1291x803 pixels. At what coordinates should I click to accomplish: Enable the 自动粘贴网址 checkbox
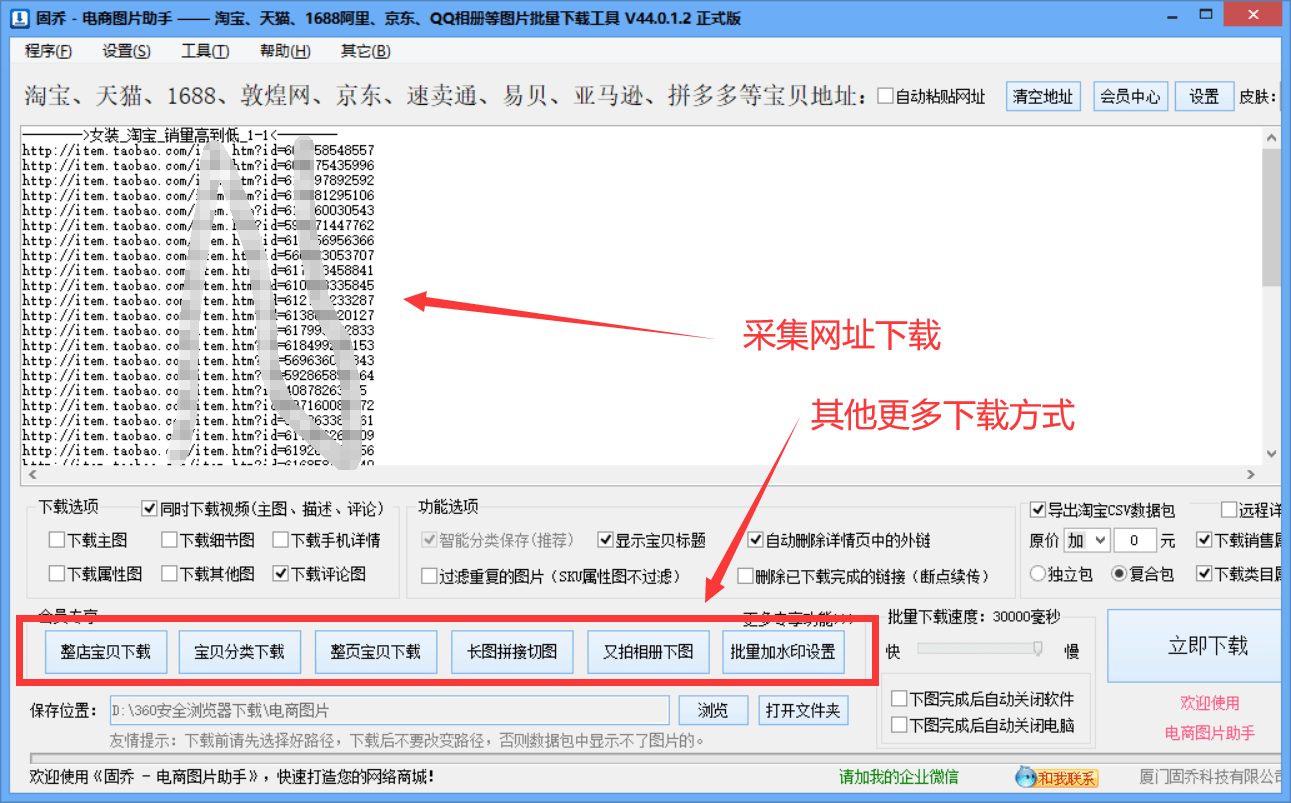point(885,96)
